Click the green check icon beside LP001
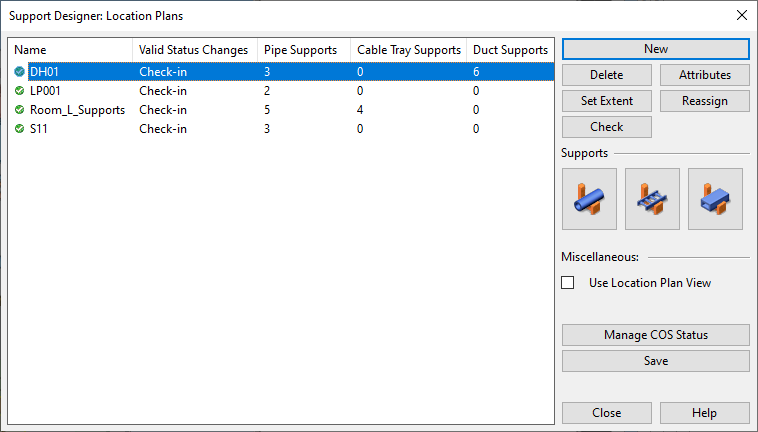Image resolution: width=758 pixels, height=432 pixels. 19,90
